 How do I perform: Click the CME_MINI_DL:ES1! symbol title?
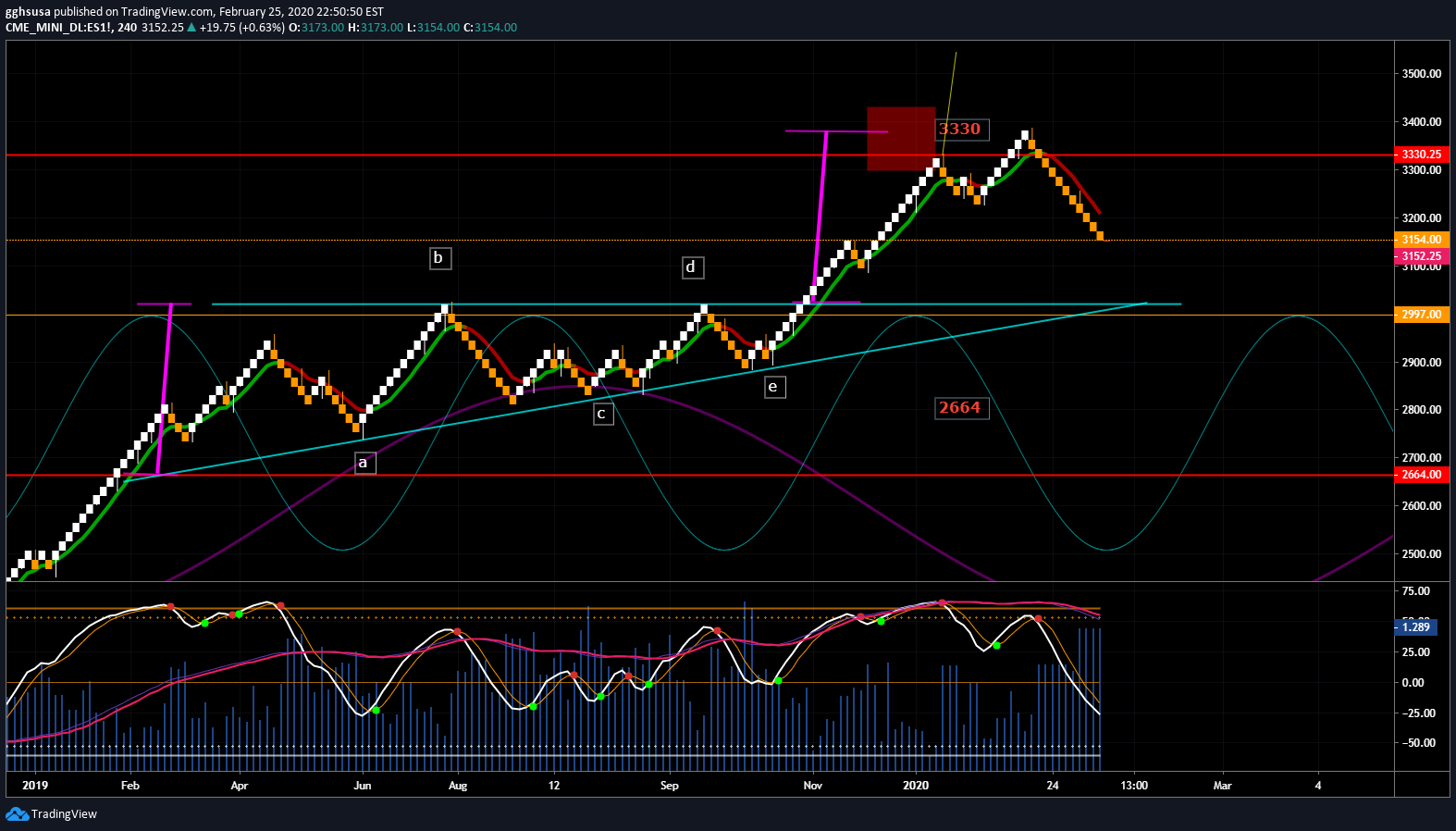tap(58, 28)
